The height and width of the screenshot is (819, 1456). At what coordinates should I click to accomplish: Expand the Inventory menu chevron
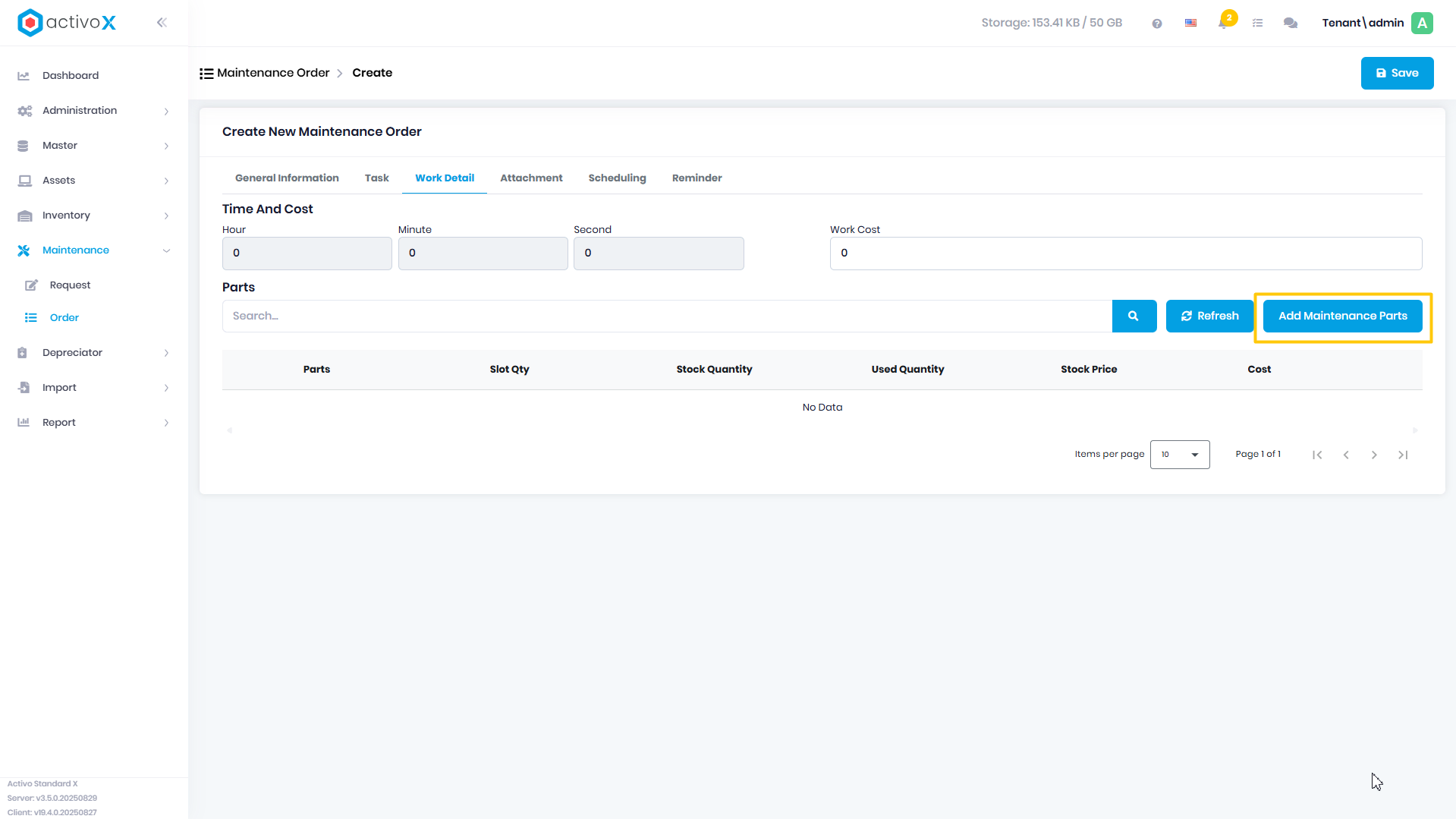(166, 216)
